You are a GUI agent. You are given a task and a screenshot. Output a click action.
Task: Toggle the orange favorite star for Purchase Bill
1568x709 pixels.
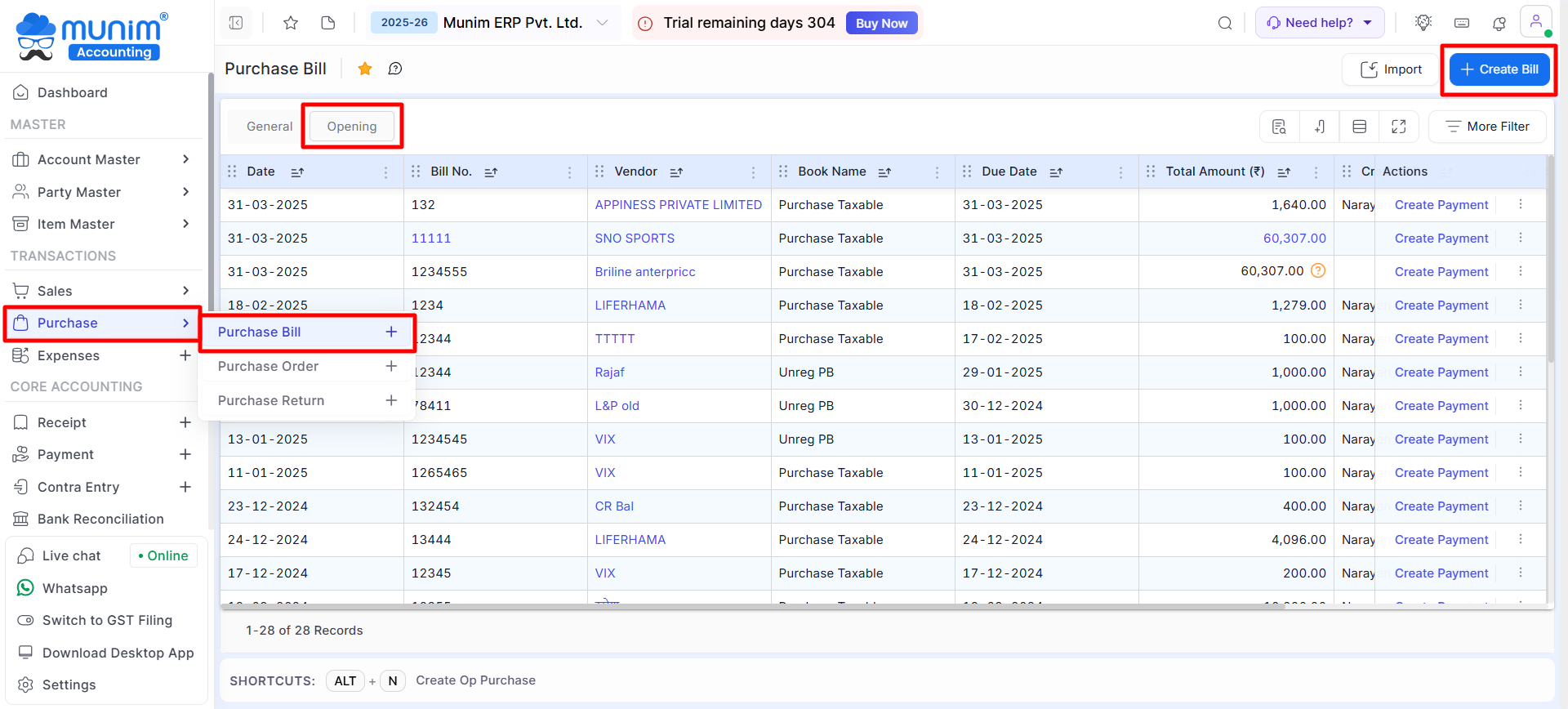[x=365, y=69]
